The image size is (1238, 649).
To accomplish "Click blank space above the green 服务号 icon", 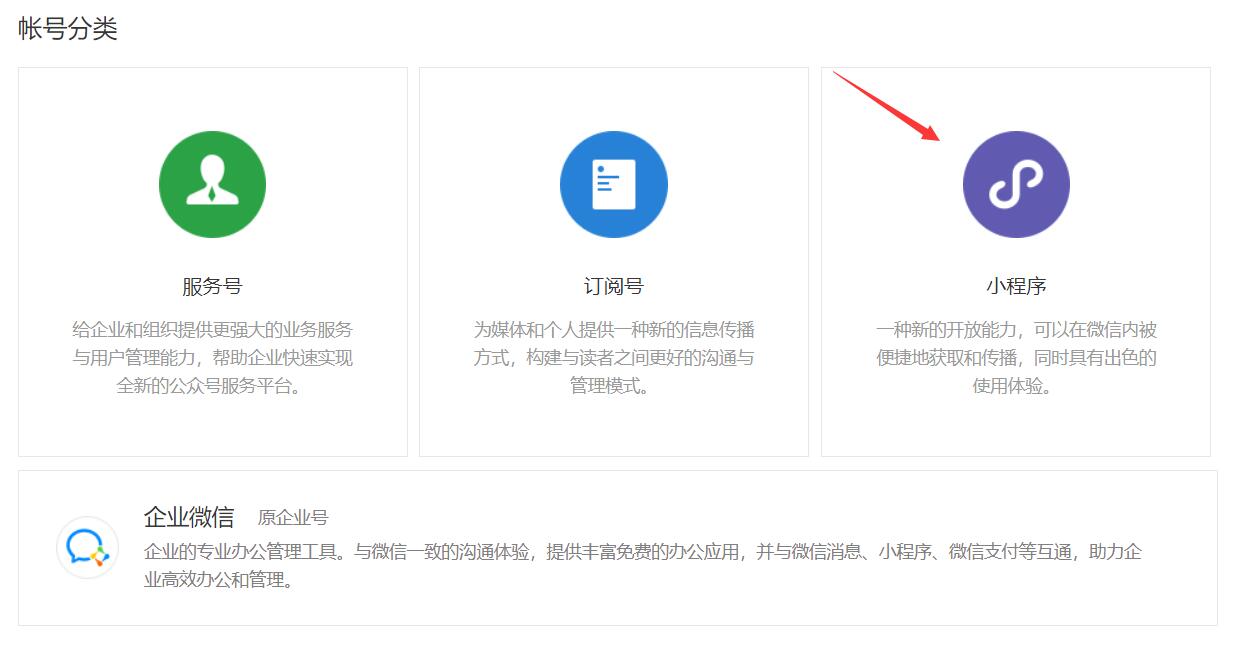I will click(x=212, y=98).
